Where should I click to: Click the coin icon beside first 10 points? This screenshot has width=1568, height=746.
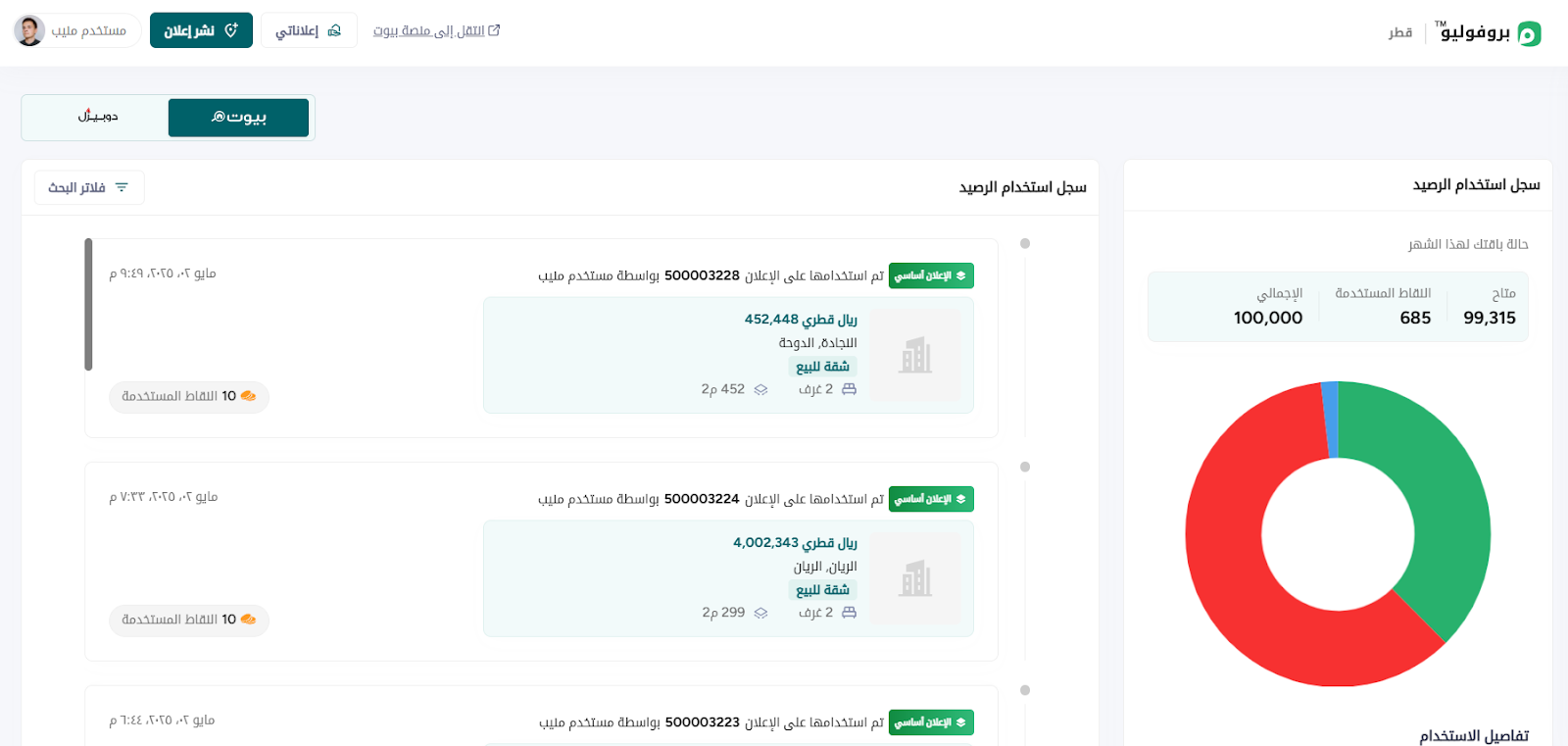click(248, 396)
